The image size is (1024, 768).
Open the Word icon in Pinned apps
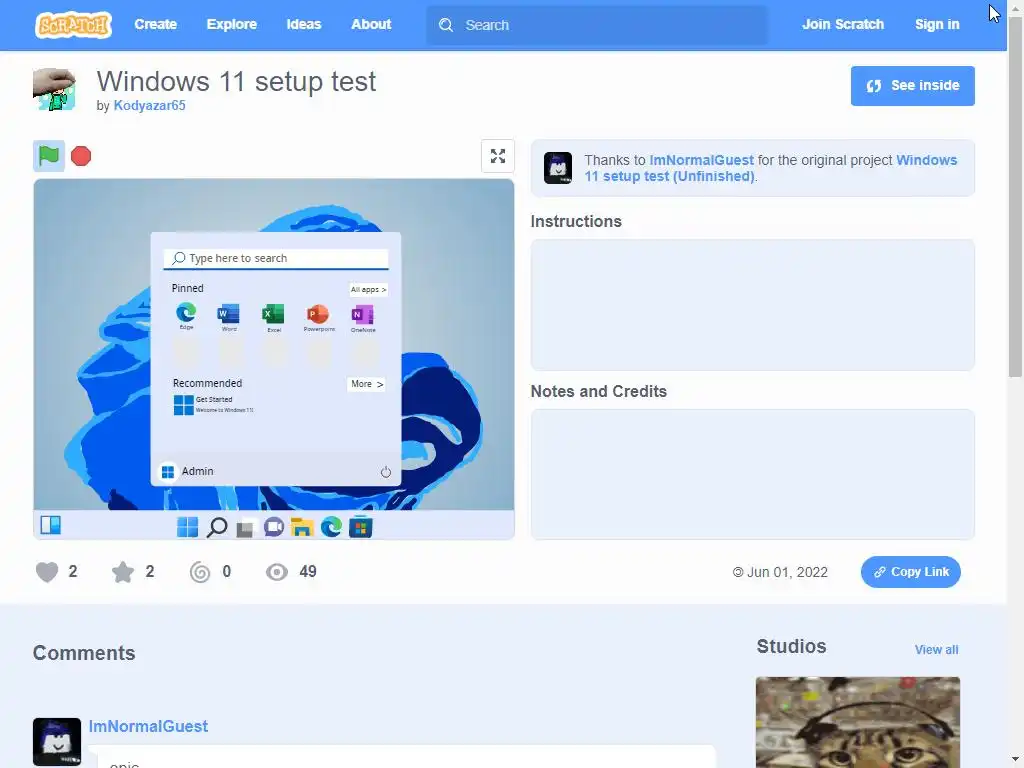229,314
